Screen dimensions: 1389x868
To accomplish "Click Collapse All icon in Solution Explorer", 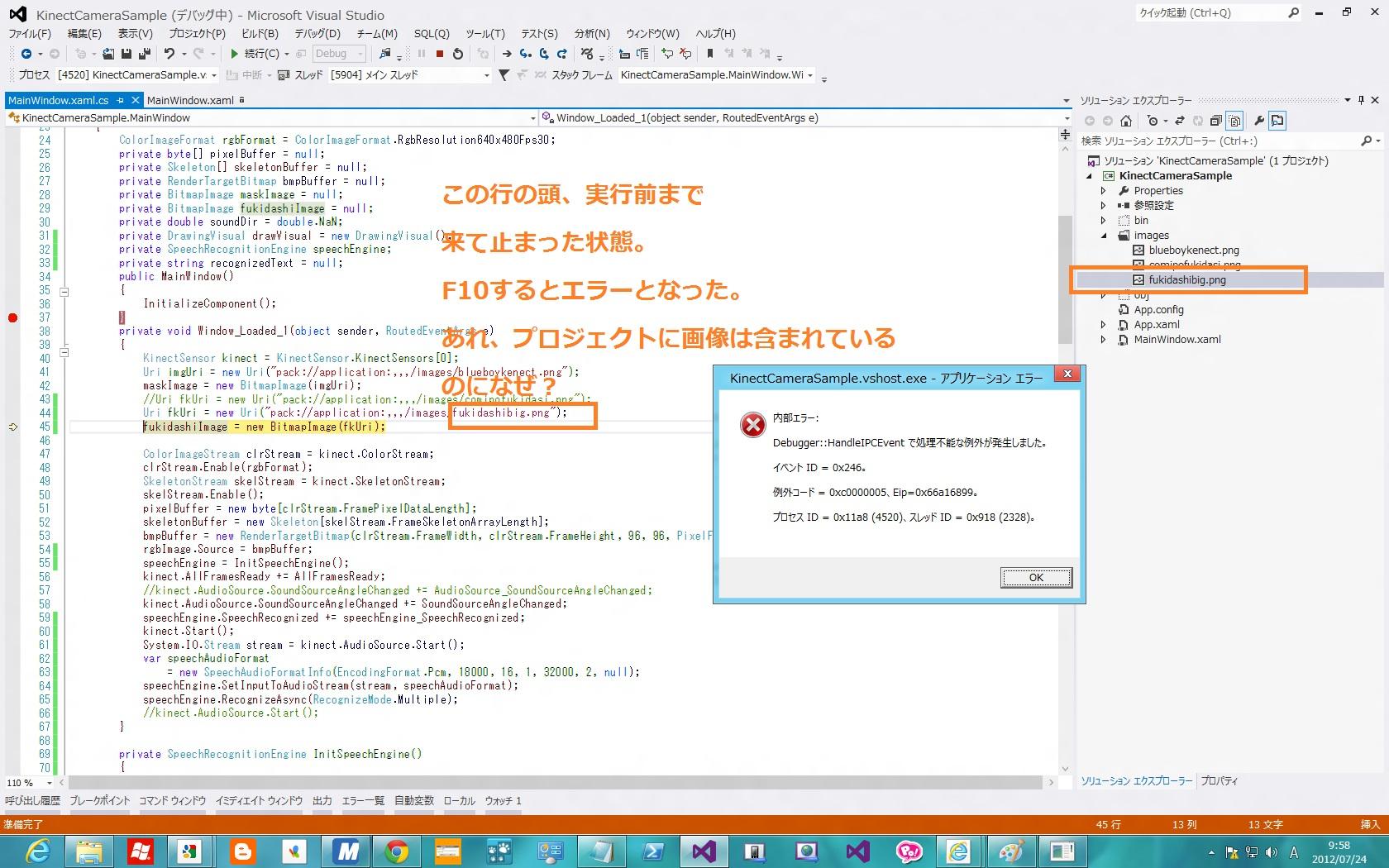I will [x=1215, y=121].
